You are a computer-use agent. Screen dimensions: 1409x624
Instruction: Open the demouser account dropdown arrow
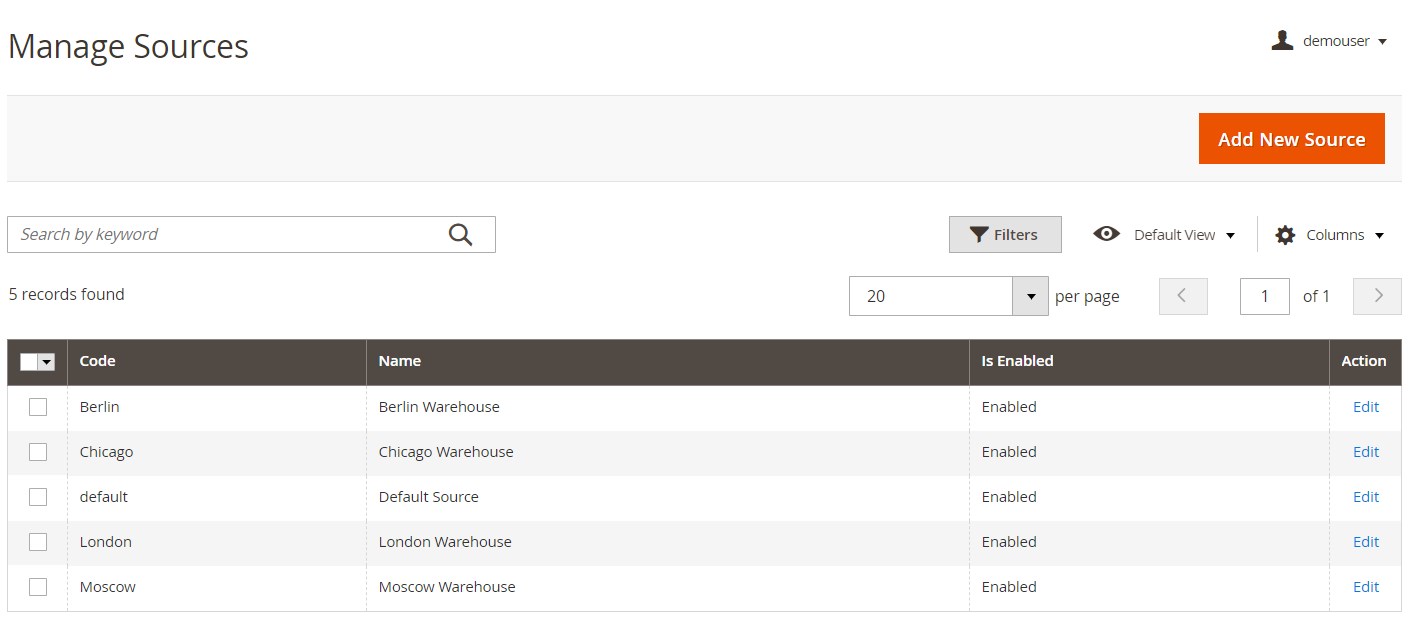coord(1382,42)
